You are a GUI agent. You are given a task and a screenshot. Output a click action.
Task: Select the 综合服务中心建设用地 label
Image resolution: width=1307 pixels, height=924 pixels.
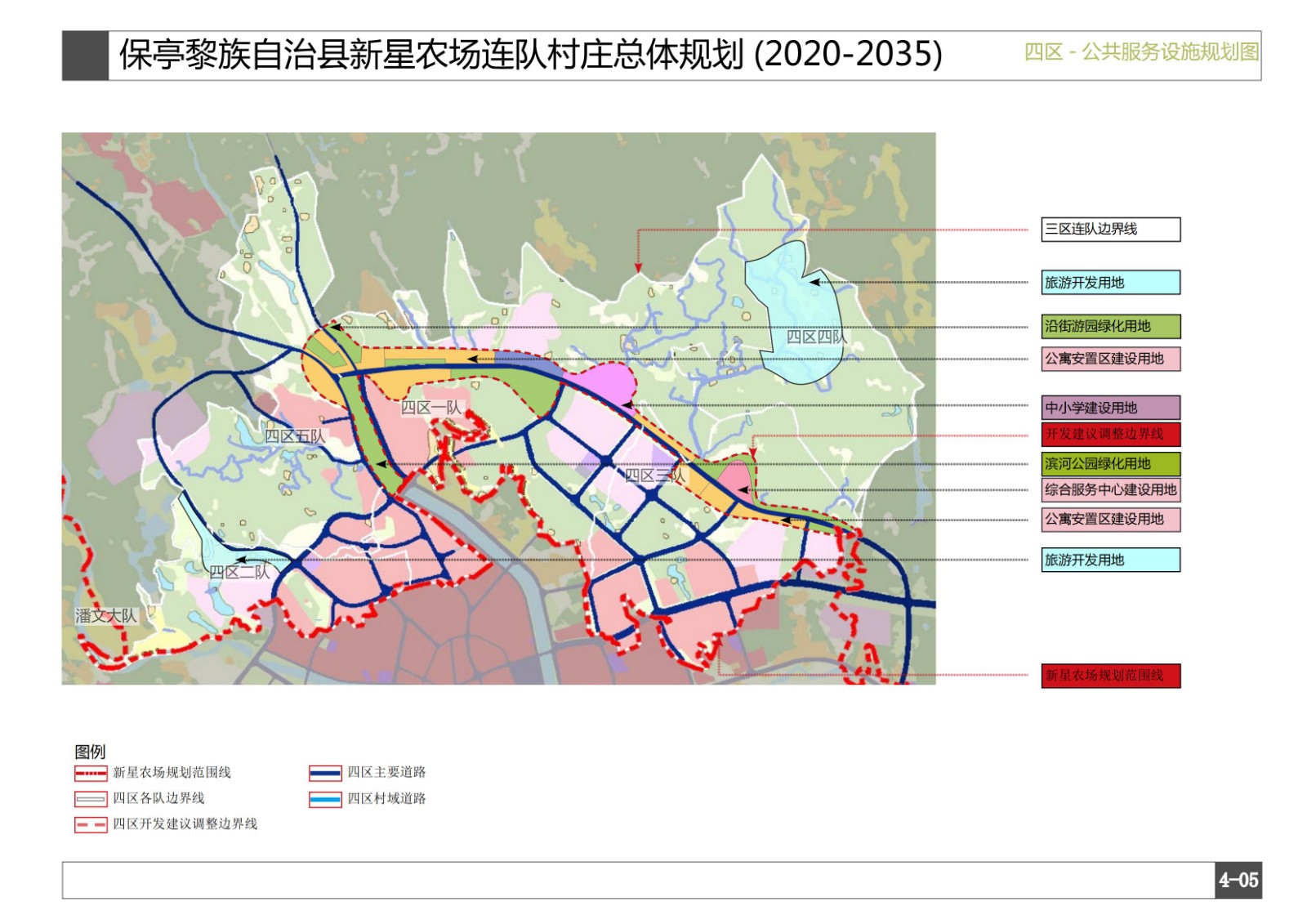(1110, 490)
